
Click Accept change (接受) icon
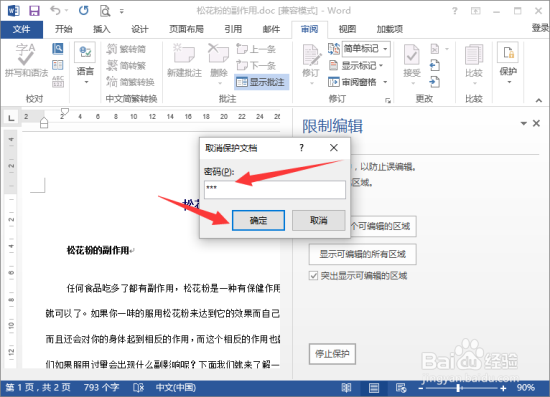(x=411, y=55)
